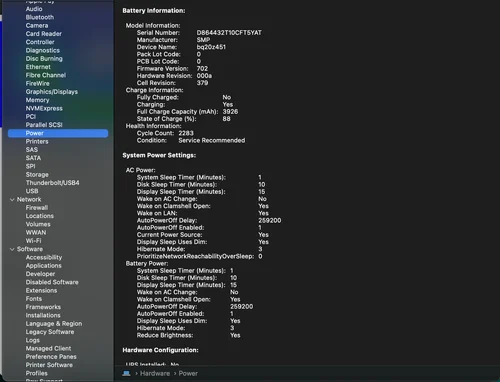
Task: Select the Wi-Fi item under Network
Action: 34,241
